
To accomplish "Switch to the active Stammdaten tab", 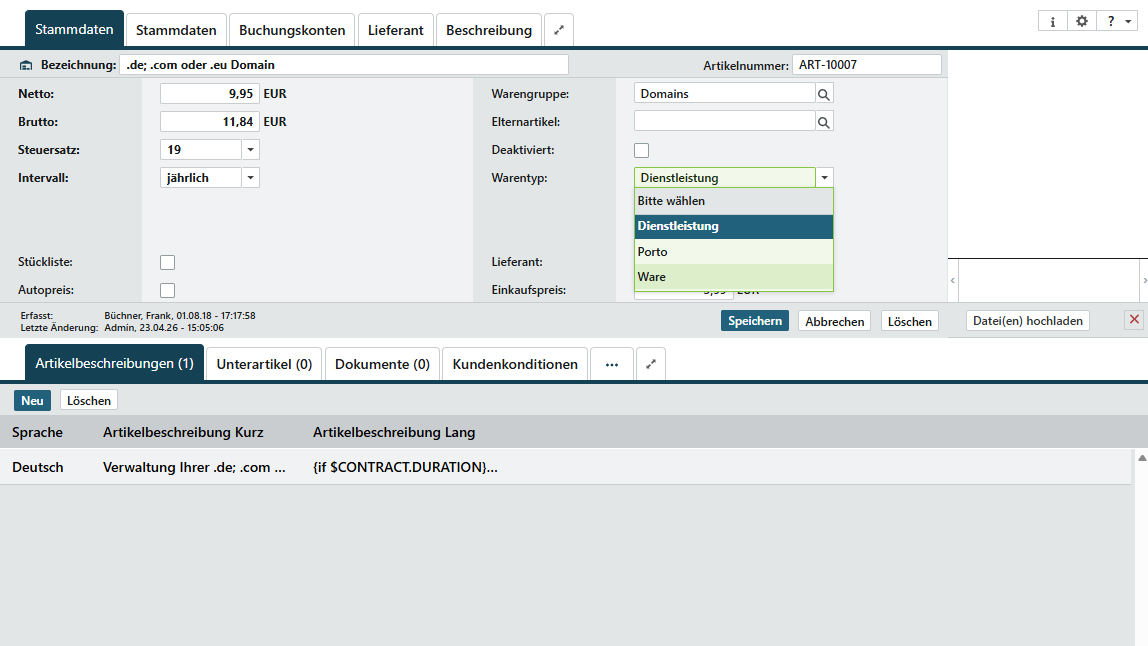I will pyautogui.click(x=74, y=29).
